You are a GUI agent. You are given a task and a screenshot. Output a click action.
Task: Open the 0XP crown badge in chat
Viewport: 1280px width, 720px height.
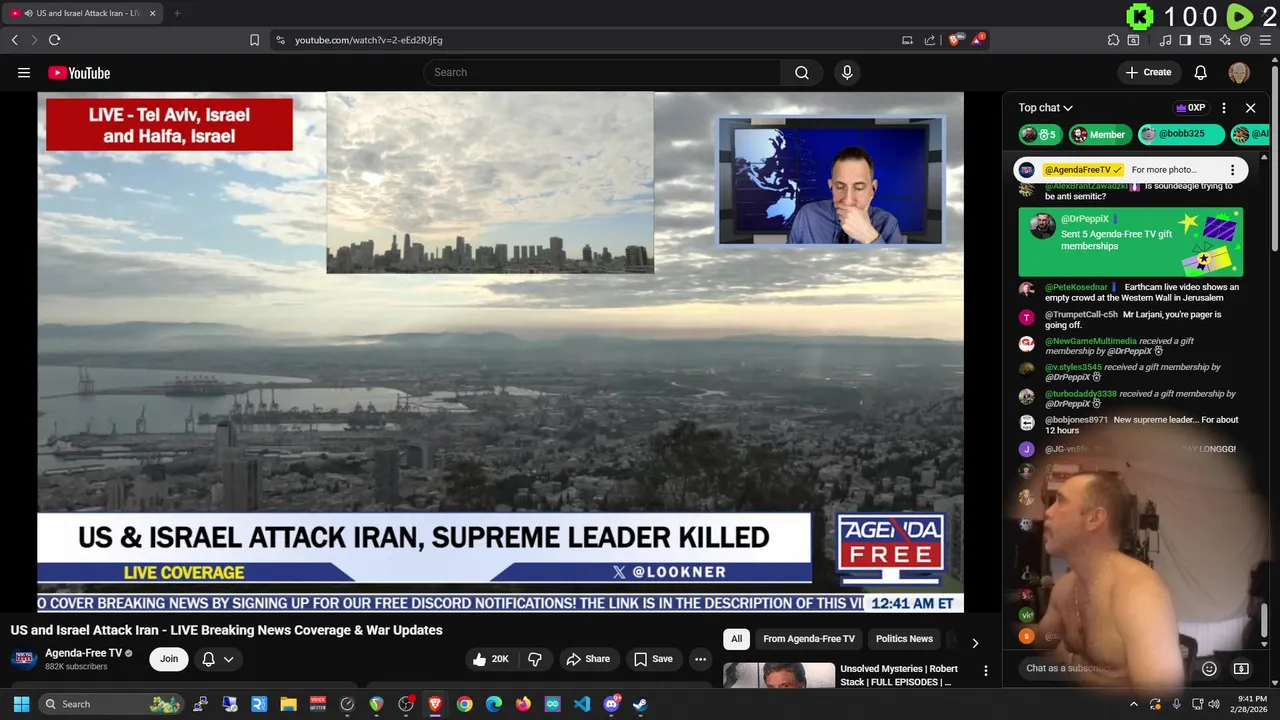[1190, 108]
